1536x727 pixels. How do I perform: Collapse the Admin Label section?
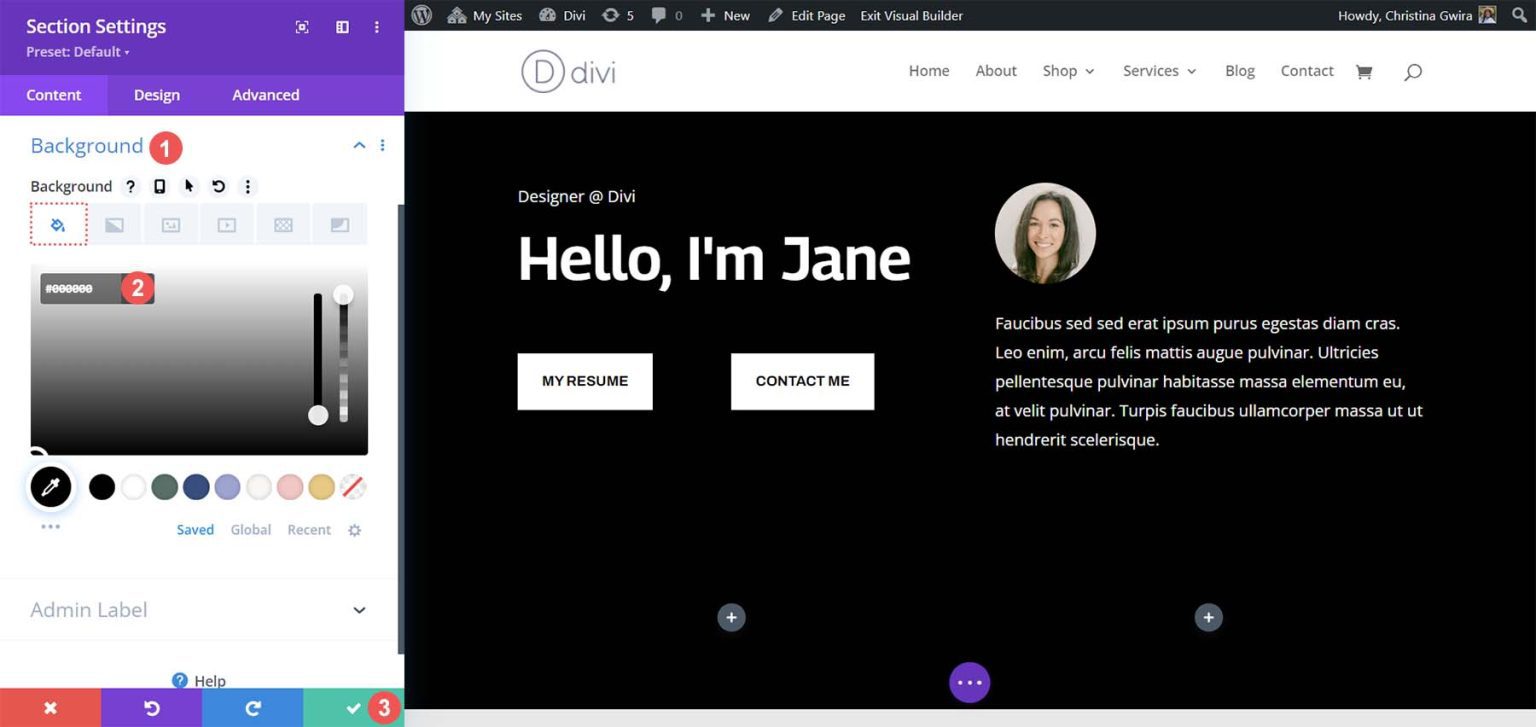pyautogui.click(x=359, y=610)
